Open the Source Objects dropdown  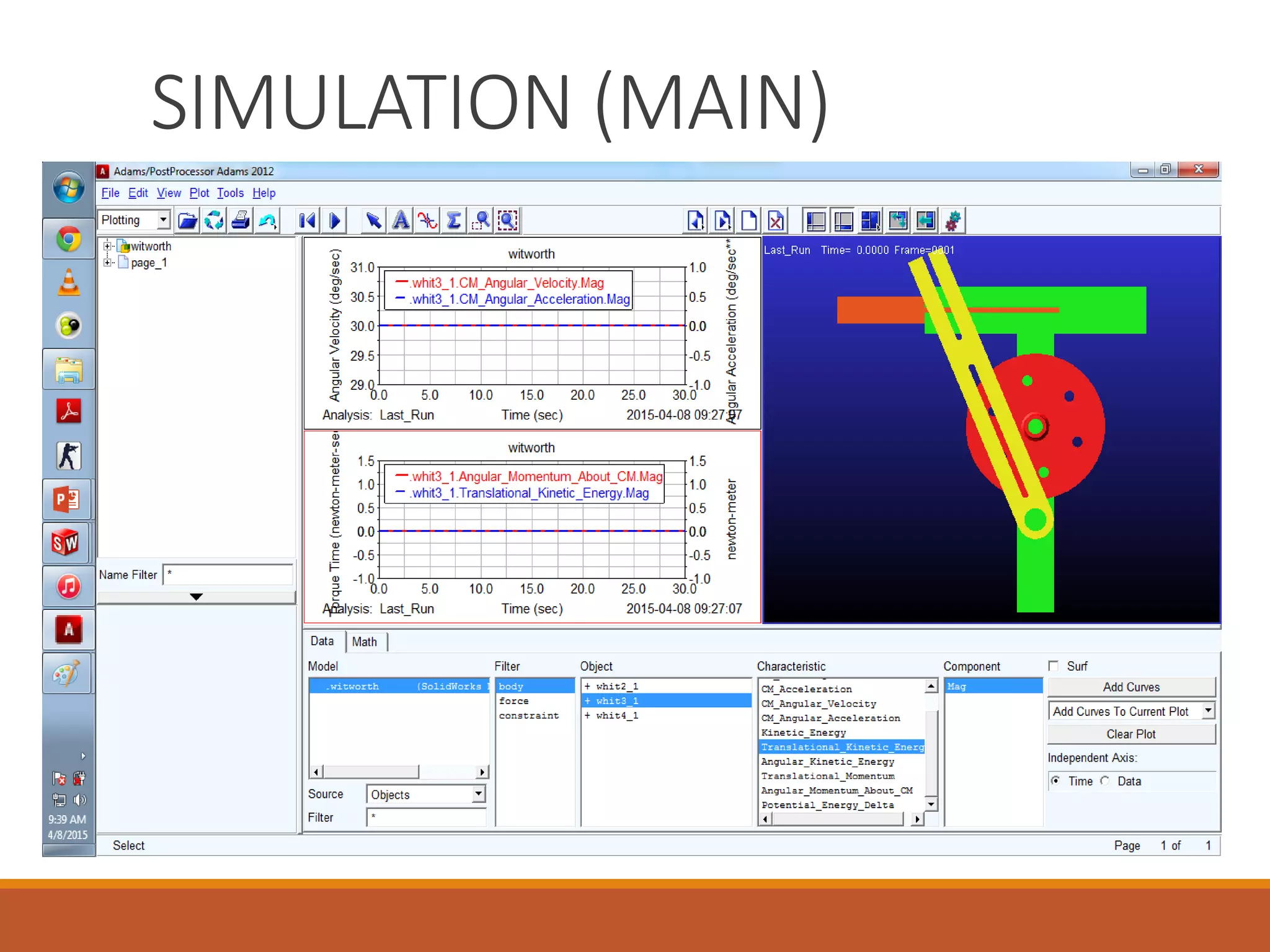pos(478,794)
